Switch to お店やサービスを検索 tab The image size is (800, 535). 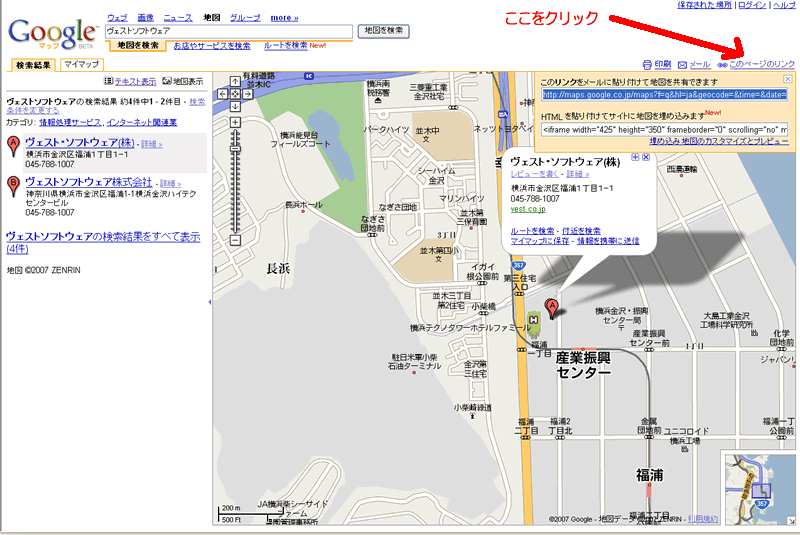pyautogui.click(x=212, y=46)
